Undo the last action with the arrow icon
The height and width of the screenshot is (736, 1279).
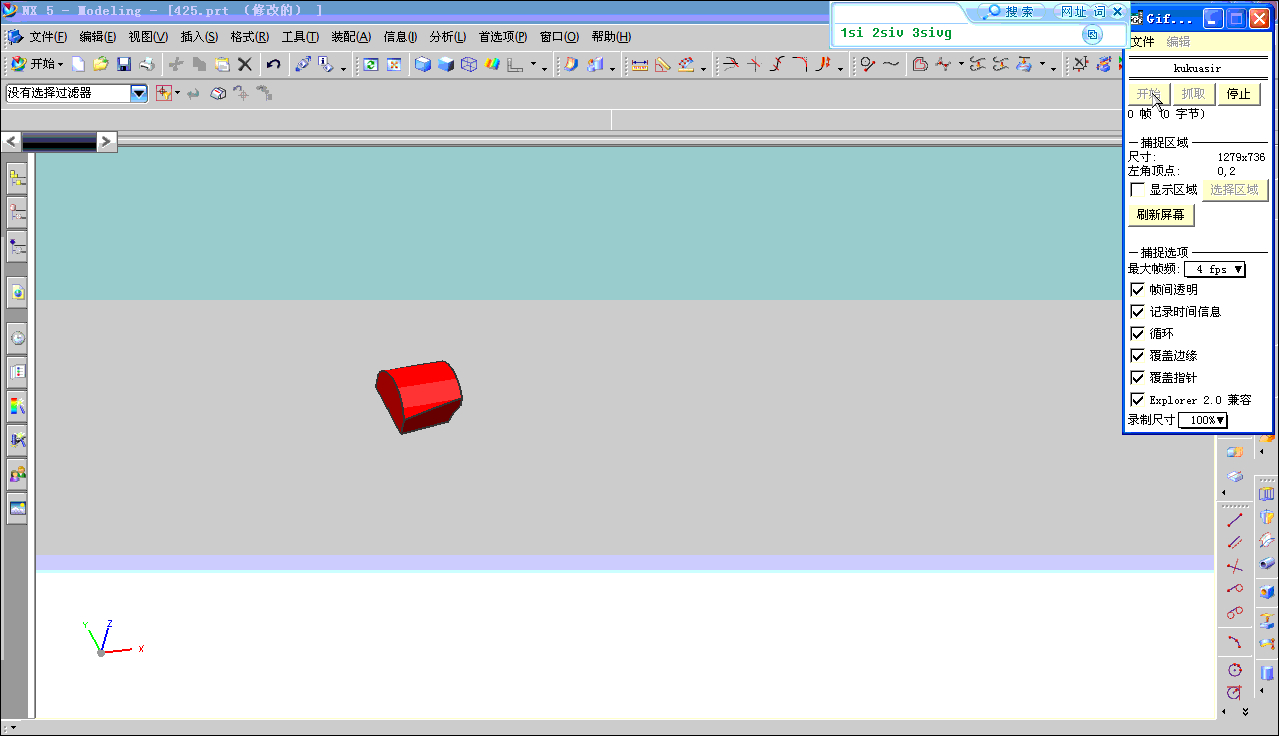(273, 64)
